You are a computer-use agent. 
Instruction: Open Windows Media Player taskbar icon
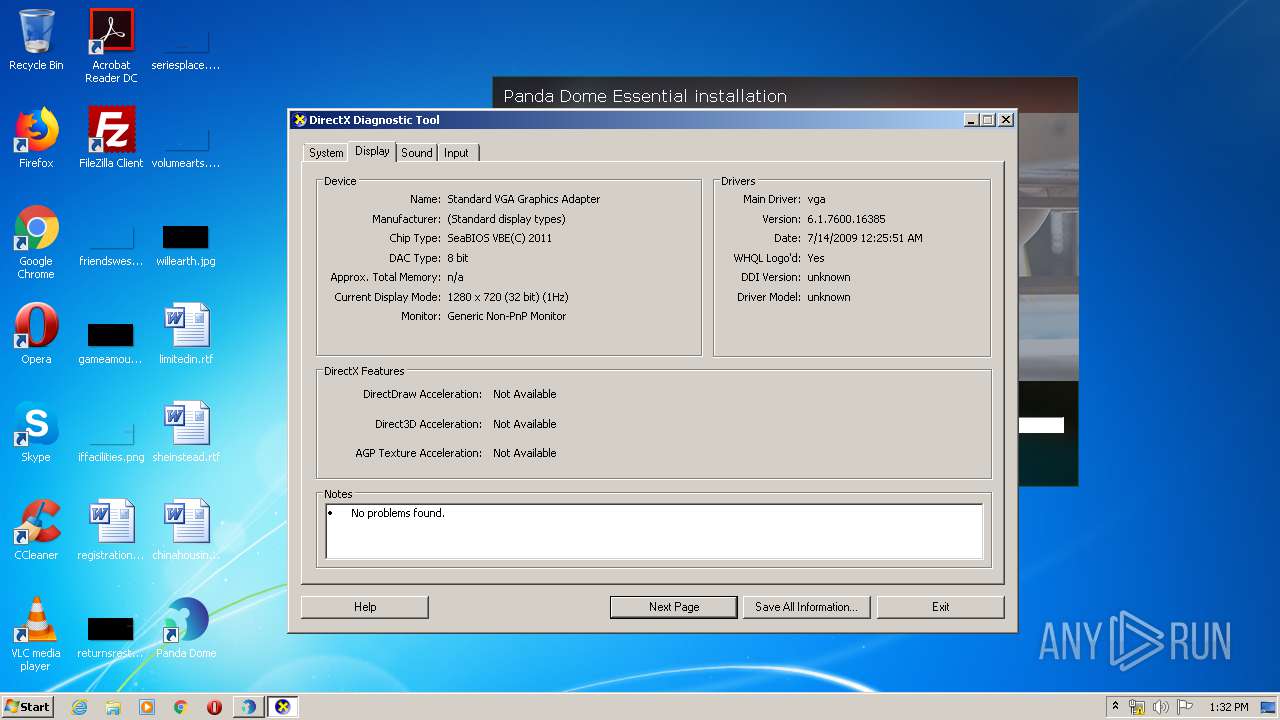[147, 707]
